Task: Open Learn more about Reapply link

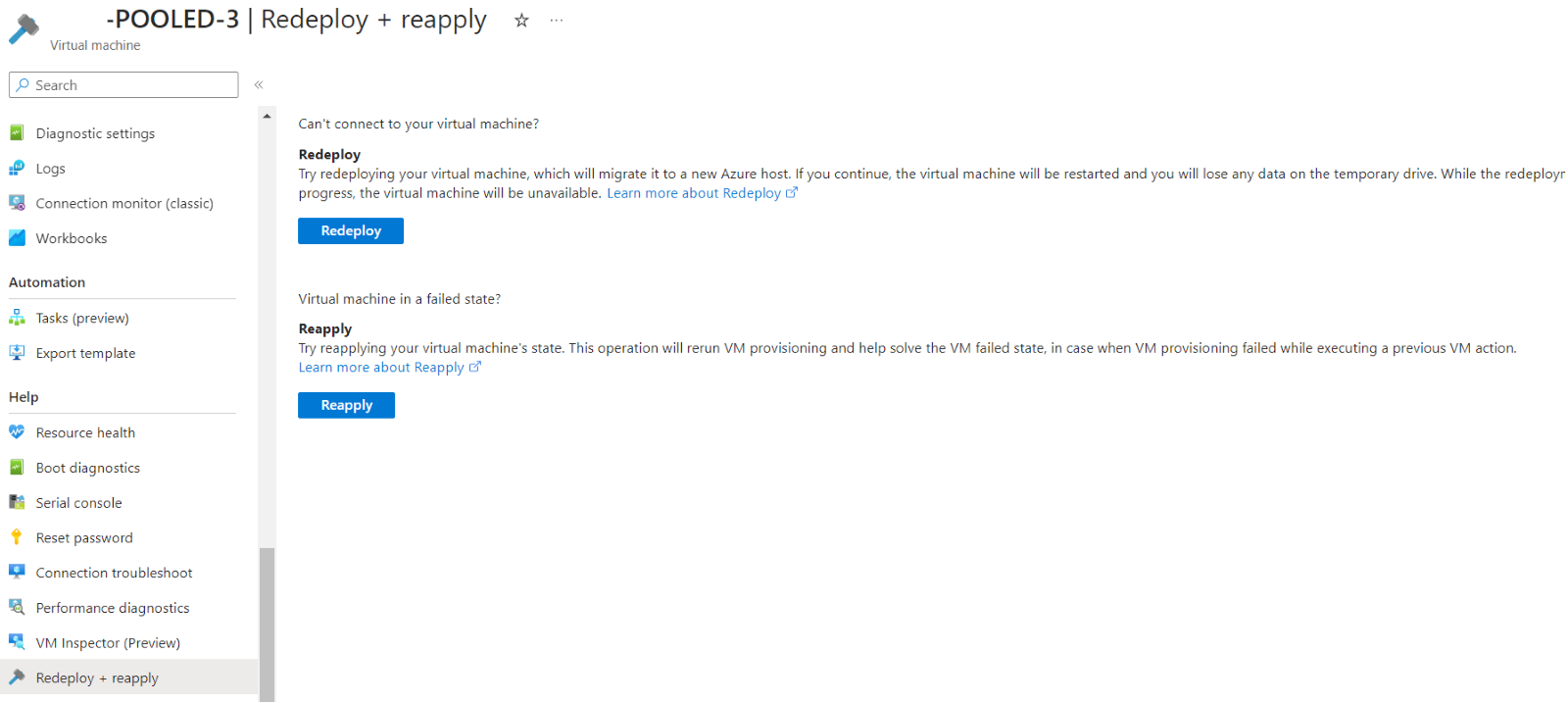Action: coord(382,367)
